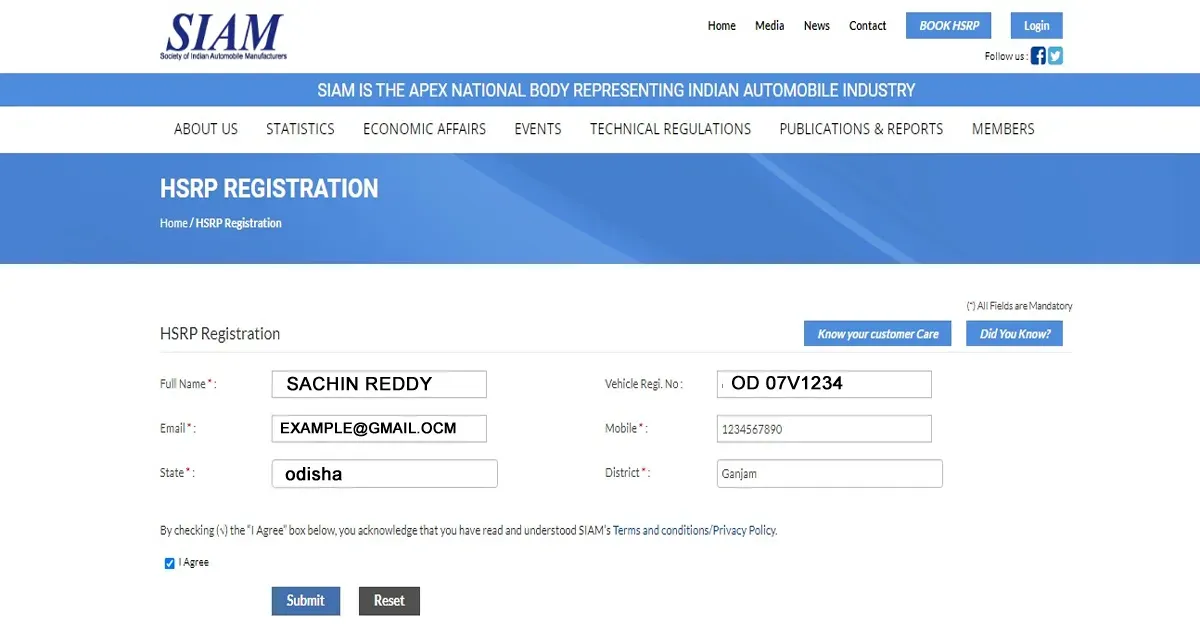This screenshot has height=630, width=1200.
Task: Click the SIAM logo
Action: point(224,37)
